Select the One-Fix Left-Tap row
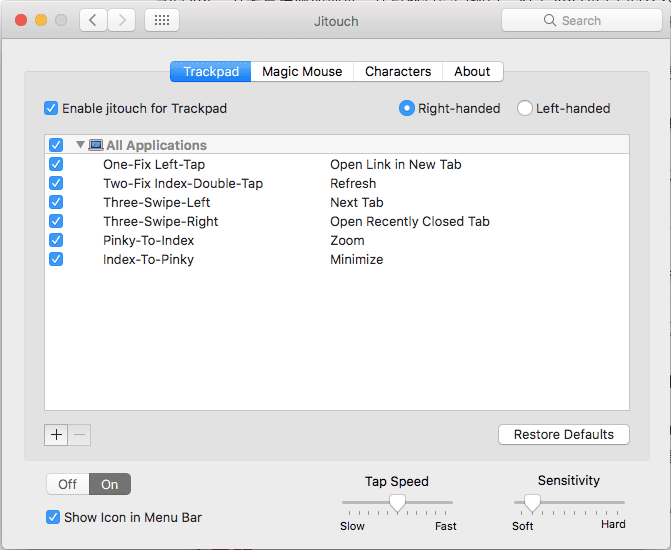The image size is (671, 550). click(337, 164)
